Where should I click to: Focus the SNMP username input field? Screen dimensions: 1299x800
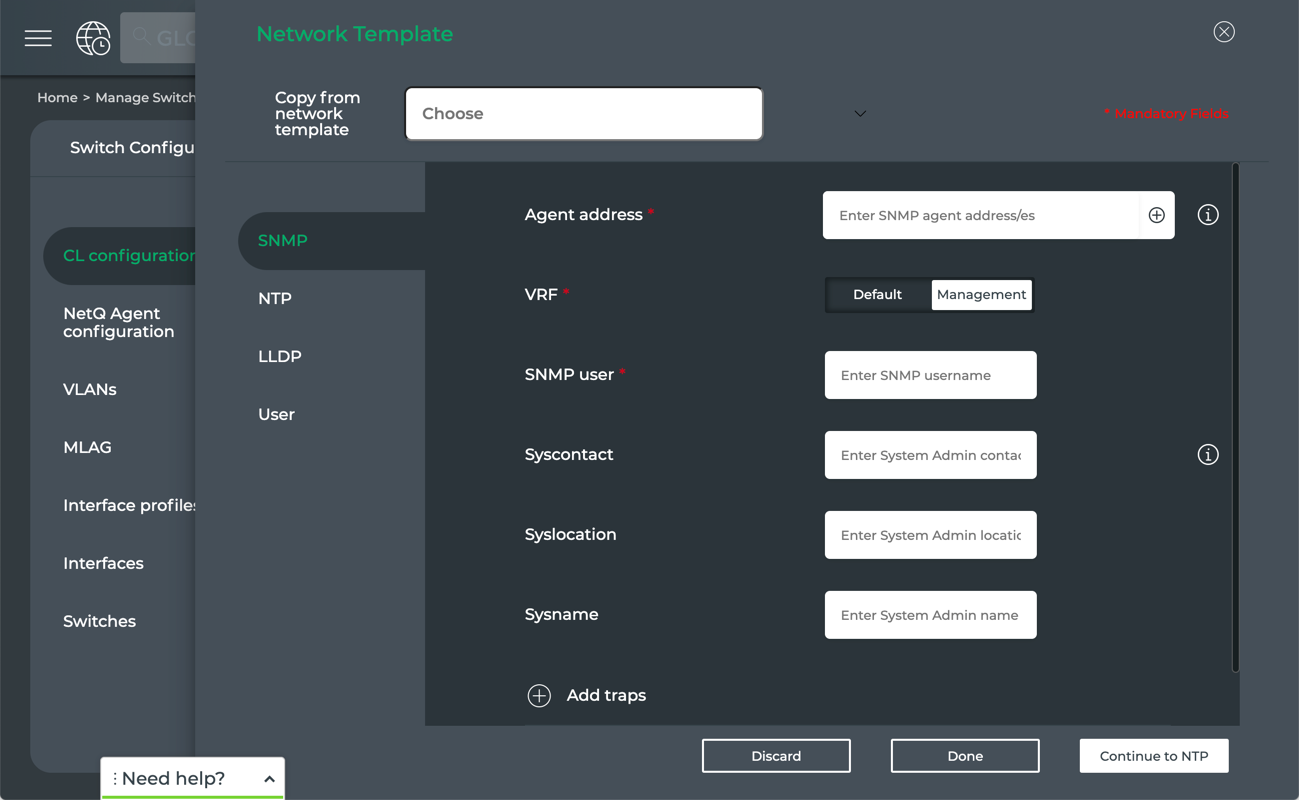point(930,375)
